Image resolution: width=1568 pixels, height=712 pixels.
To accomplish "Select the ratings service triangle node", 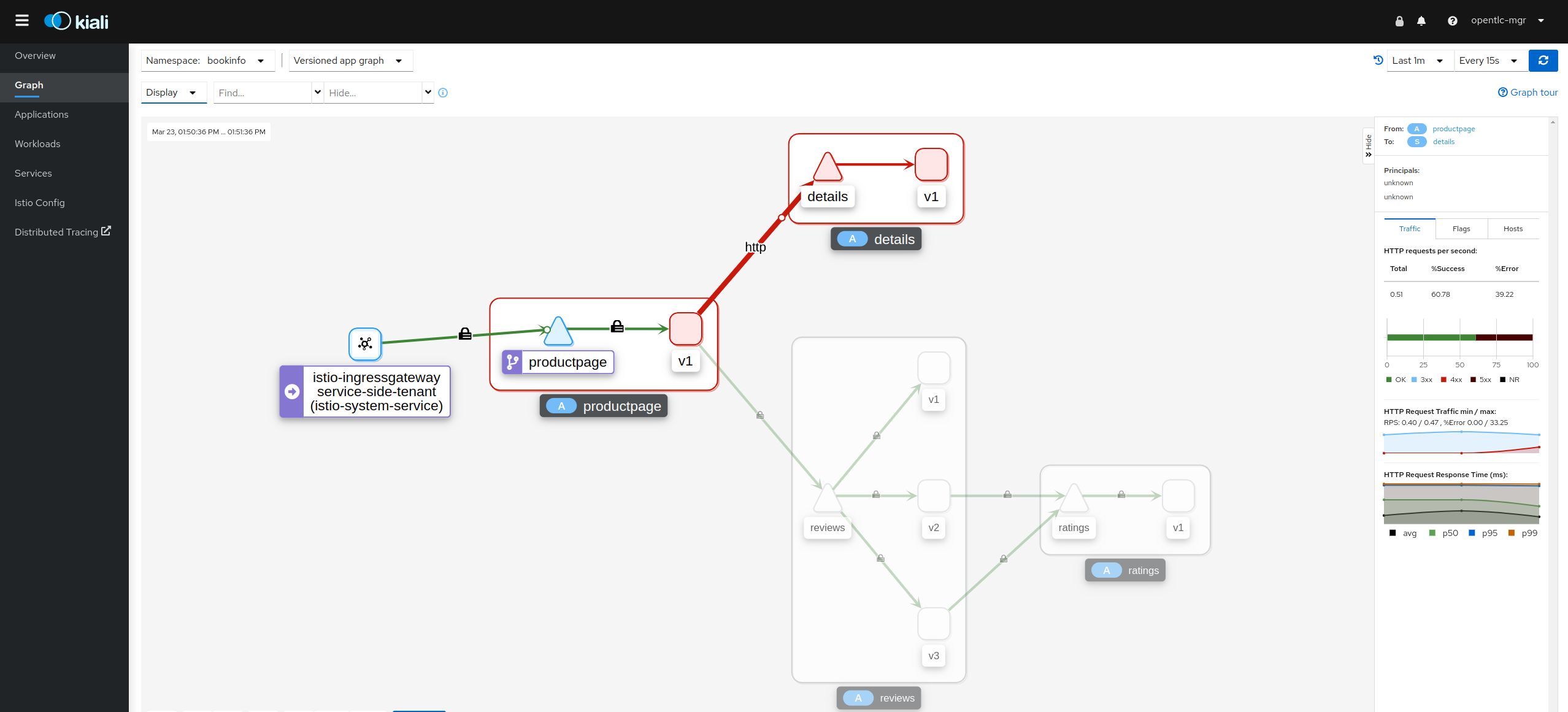I will click(x=1074, y=498).
